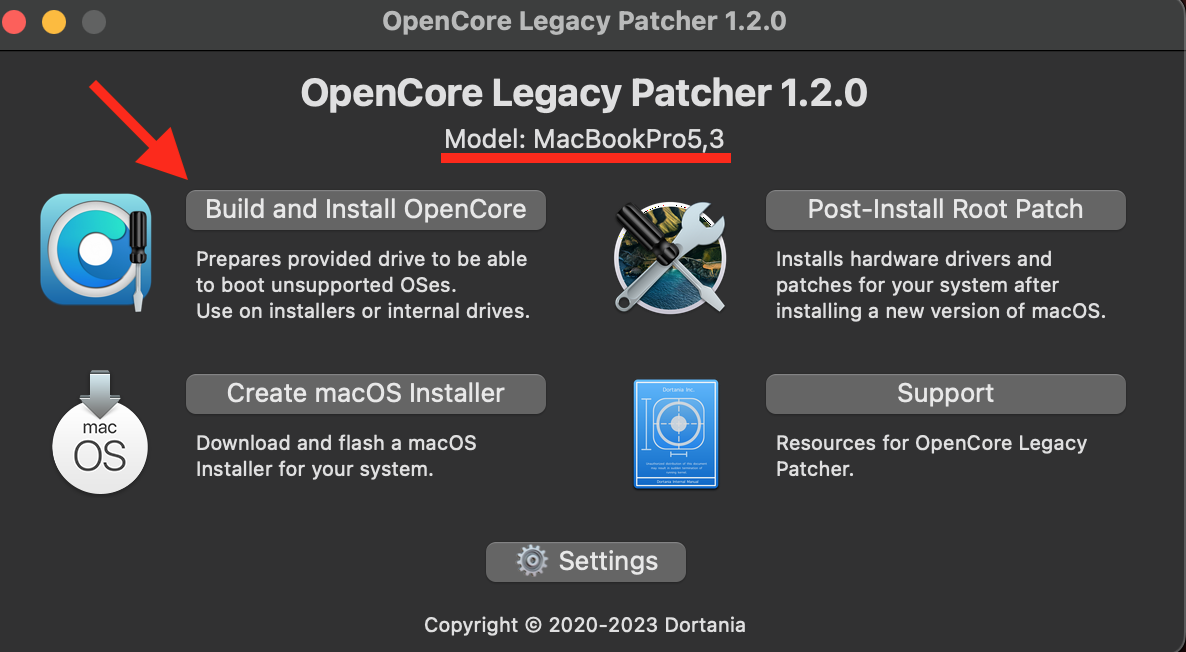Click the "Installs hardware drivers" description text
Image resolution: width=1186 pixels, height=652 pixels.
tap(940, 285)
